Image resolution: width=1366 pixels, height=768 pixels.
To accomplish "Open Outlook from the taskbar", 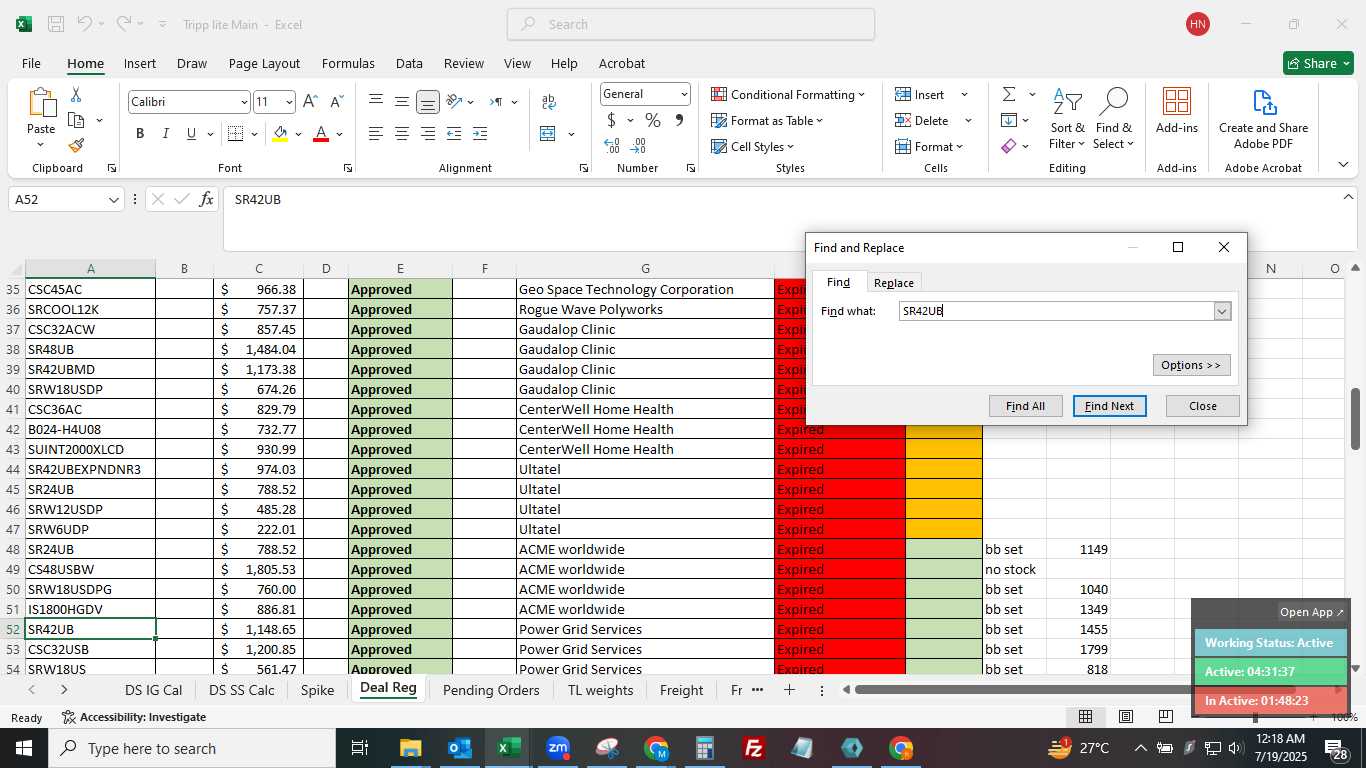I will tap(459, 748).
